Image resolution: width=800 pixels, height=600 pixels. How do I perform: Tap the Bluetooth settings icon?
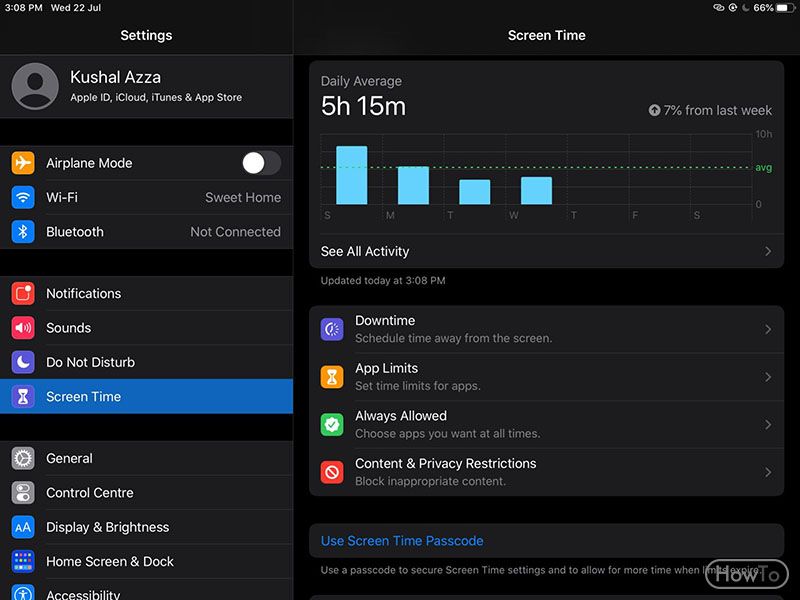(23, 232)
